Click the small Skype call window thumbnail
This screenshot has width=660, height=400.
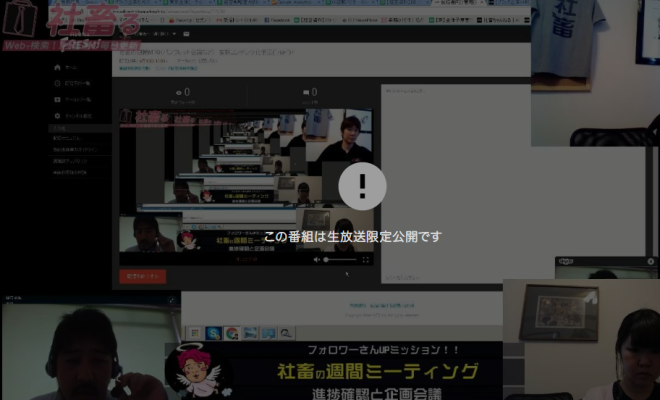click(607, 268)
